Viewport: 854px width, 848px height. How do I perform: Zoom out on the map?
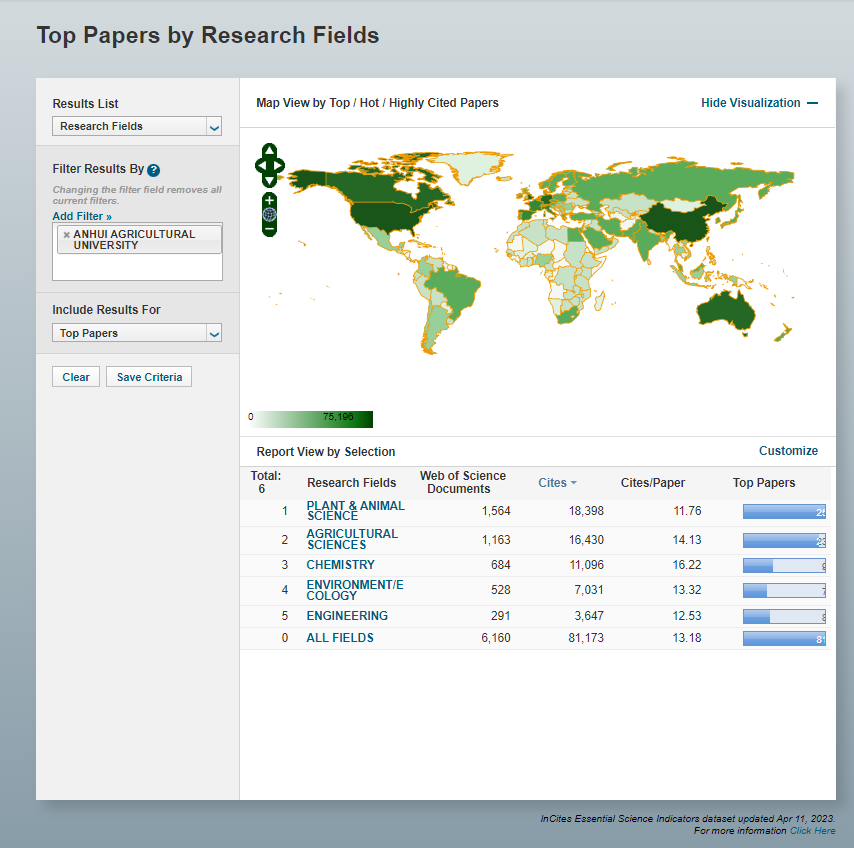(x=270, y=229)
